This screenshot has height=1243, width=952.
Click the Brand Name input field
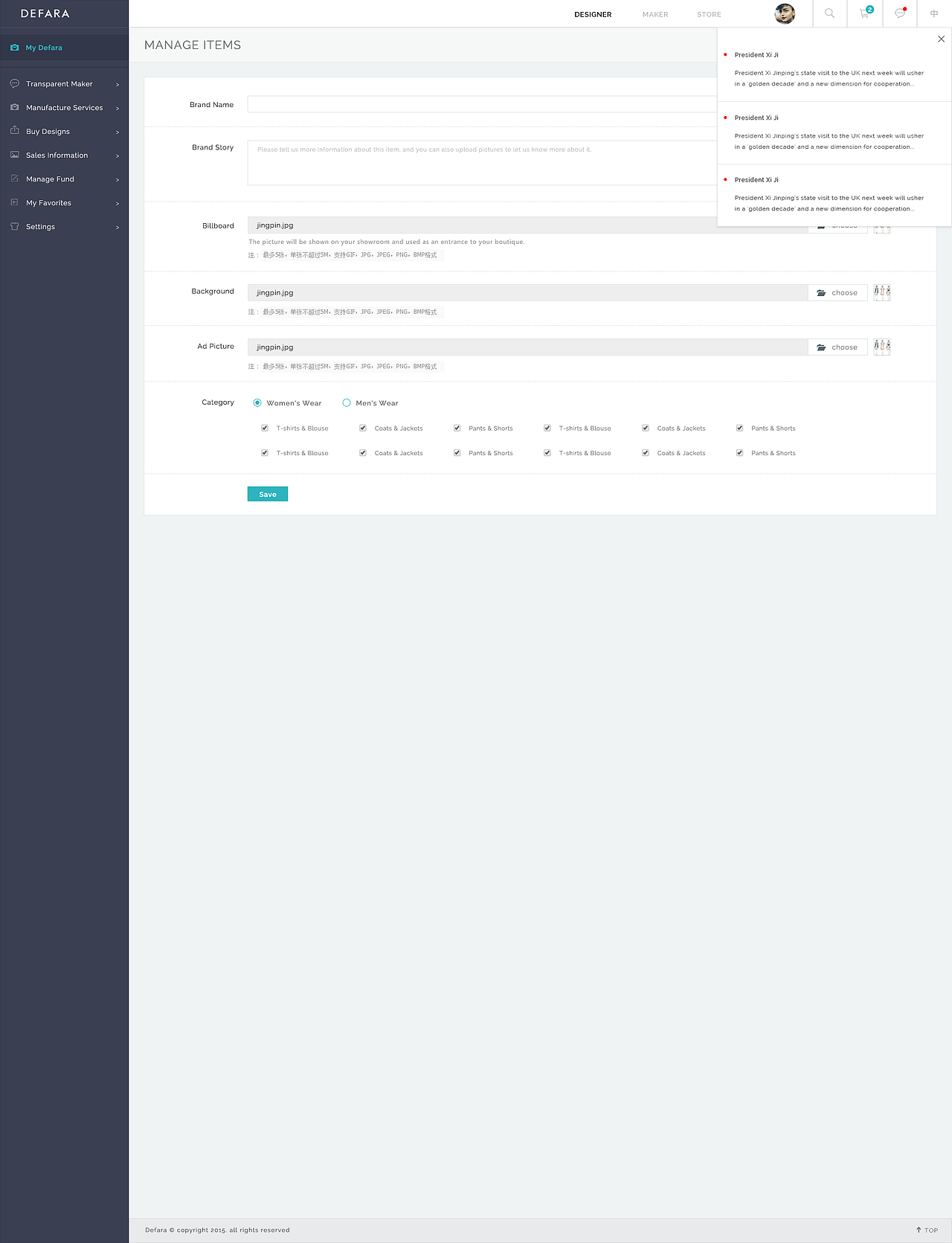click(482, 104)
